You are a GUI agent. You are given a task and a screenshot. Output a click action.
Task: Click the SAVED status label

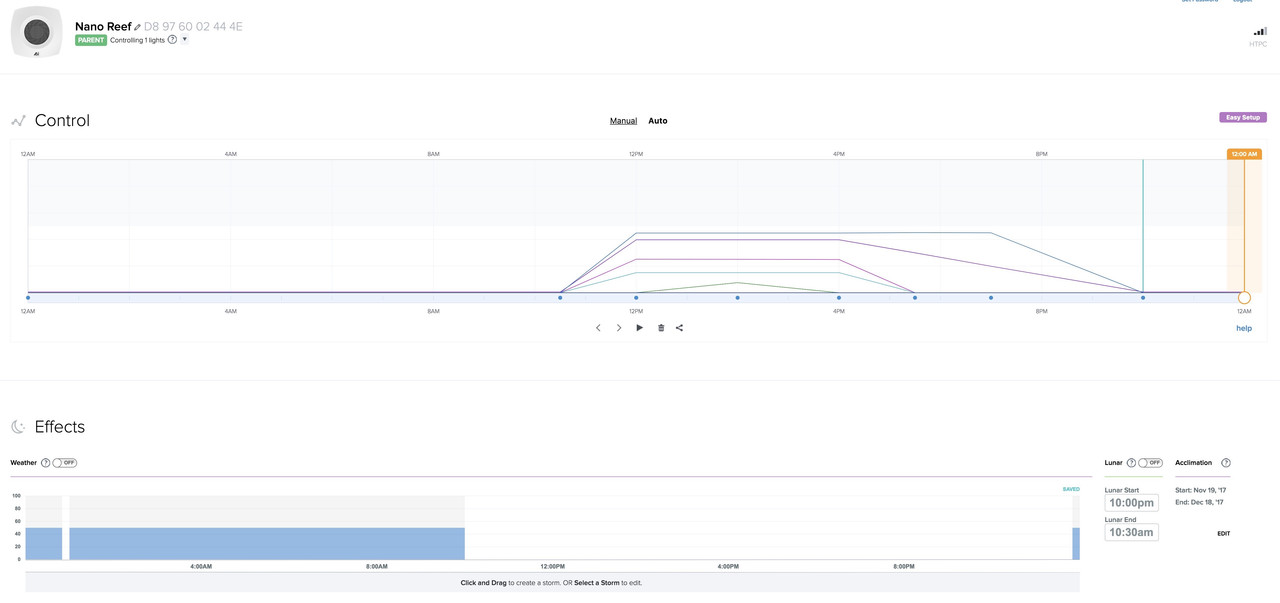[x=1071, y=489]
